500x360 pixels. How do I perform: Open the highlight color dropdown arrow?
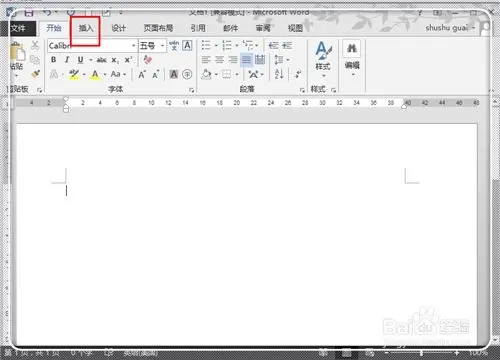(84, 75)
